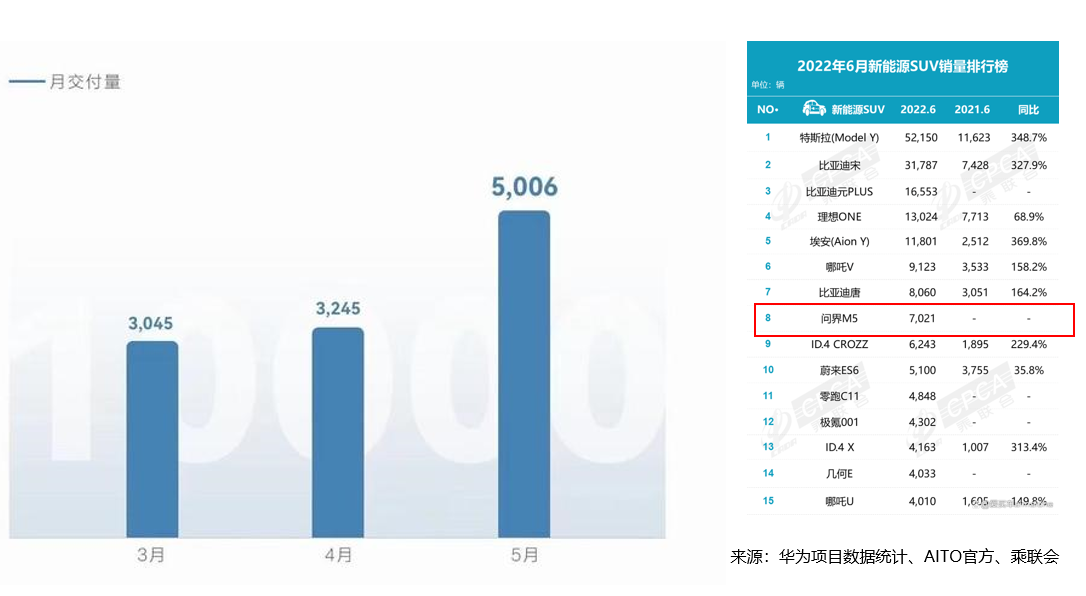Select the 4,848 sales figure
Screen dimensions: 1086x596
(x=923, y=396)
